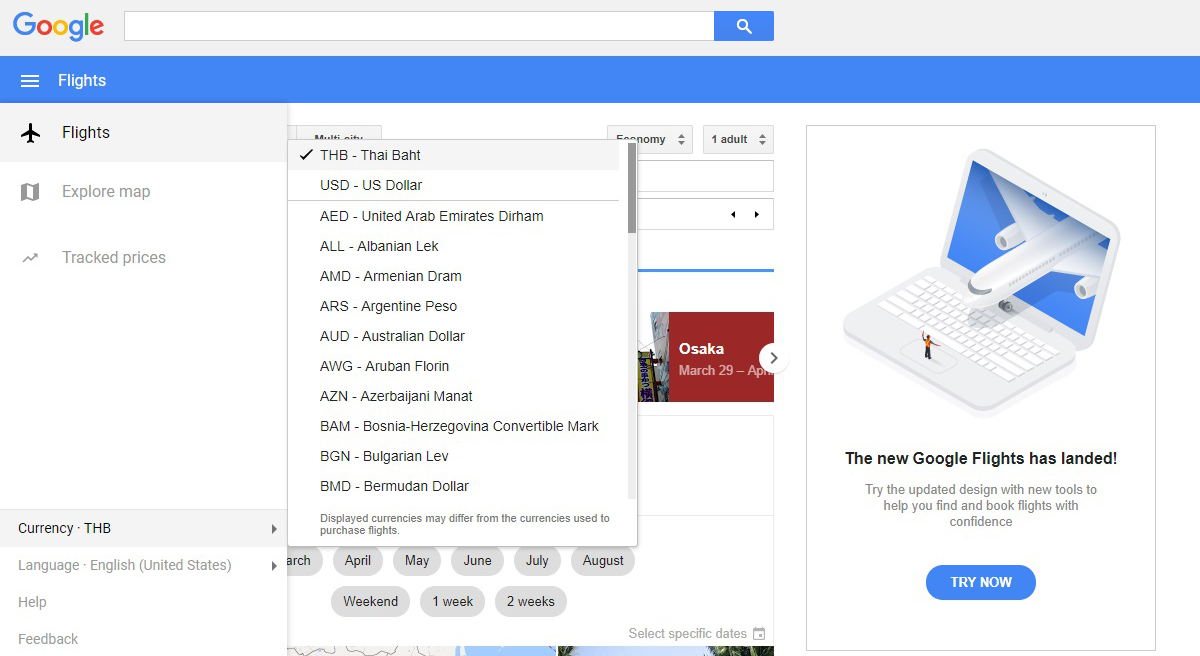This screenshot has height=656, width=1200.
Task: Choose AUD - Australian Dollar
Action: click(x=454, y=336)
